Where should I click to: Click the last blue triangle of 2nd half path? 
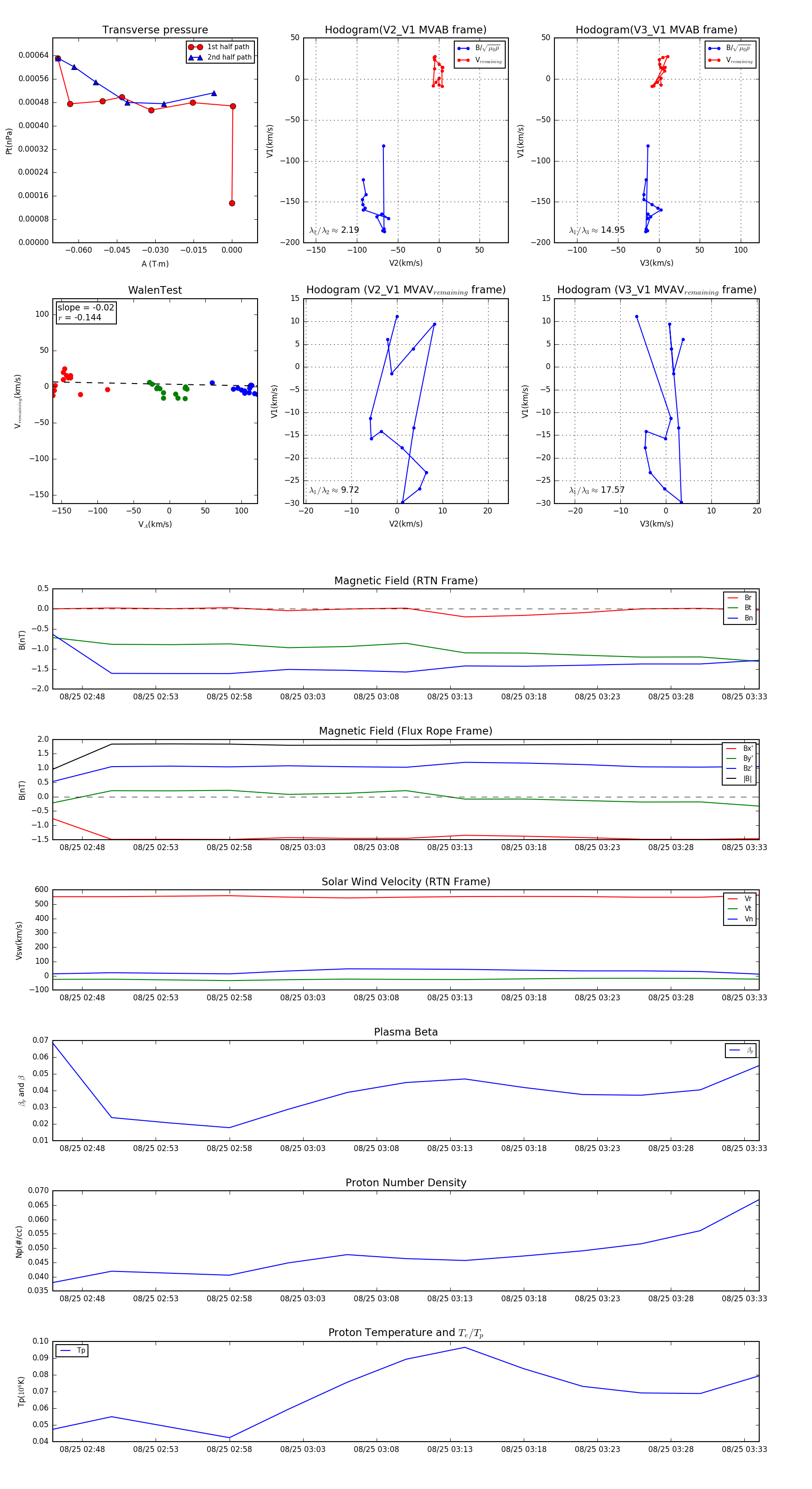[214, 93]
